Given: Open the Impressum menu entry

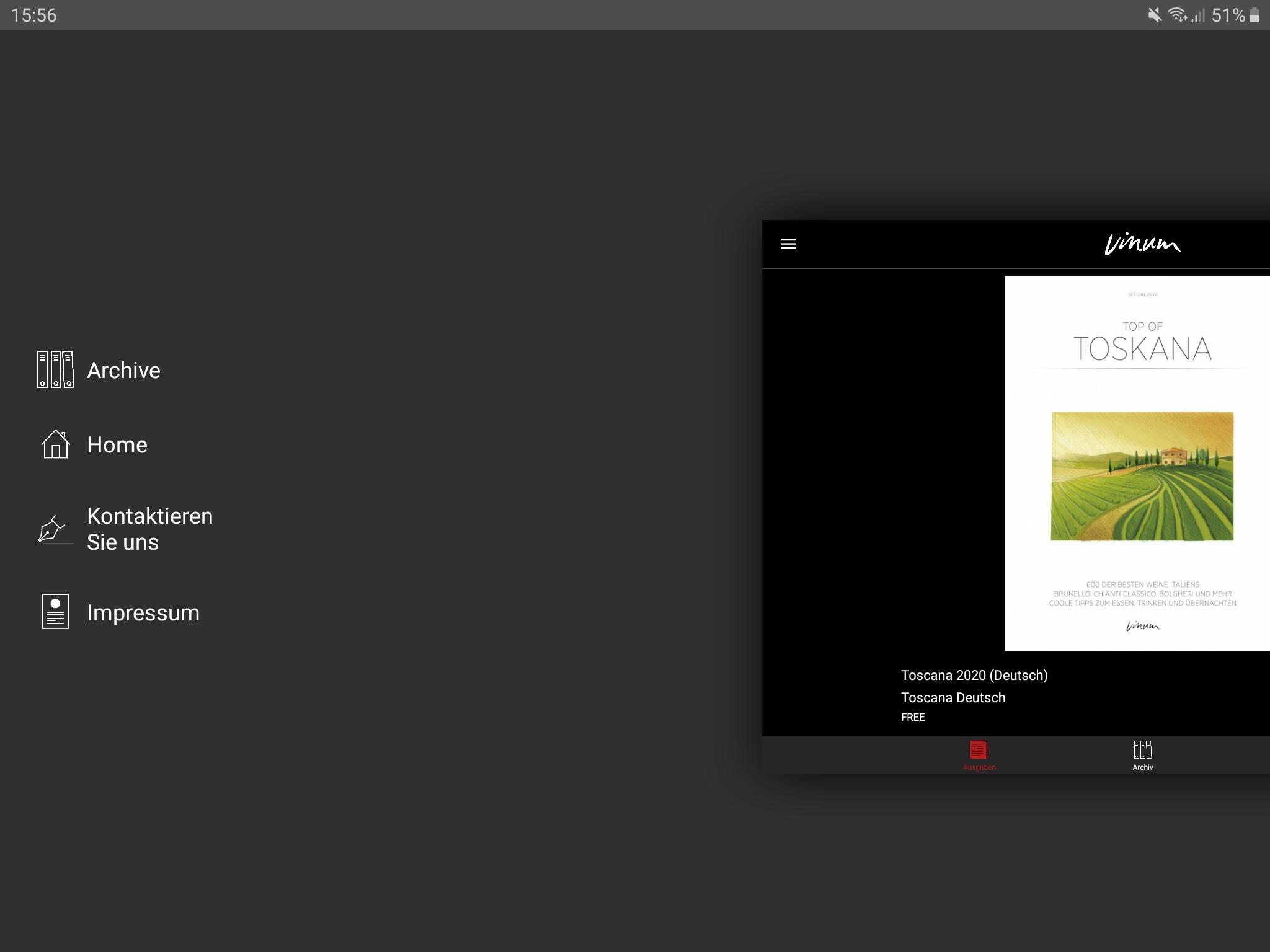Looking at the screenshot, I should tap(143, 613).
